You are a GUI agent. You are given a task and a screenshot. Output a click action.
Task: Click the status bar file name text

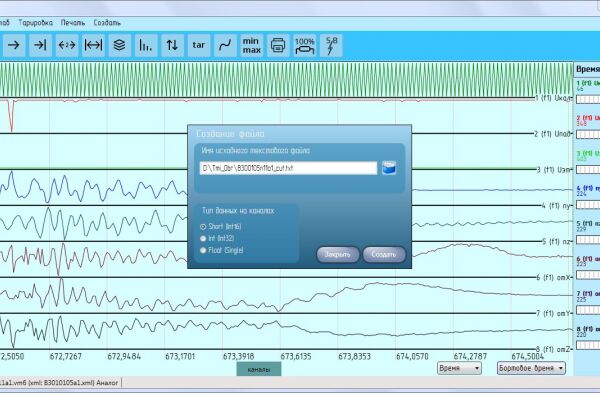pyautogui.click(x=59, y=382)
